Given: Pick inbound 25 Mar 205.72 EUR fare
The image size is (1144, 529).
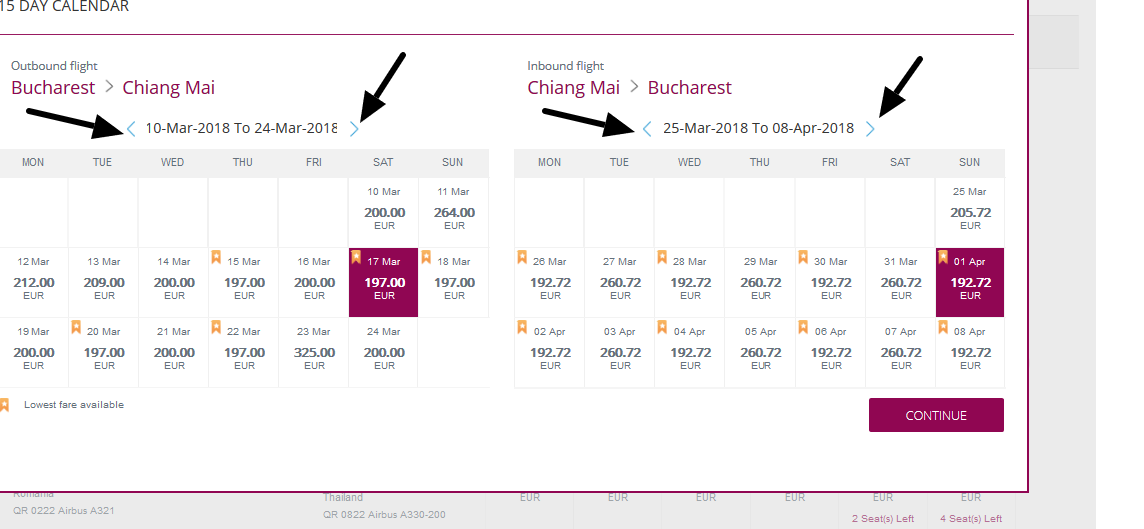Looking at the screenshot, I should tap(970, 212).
